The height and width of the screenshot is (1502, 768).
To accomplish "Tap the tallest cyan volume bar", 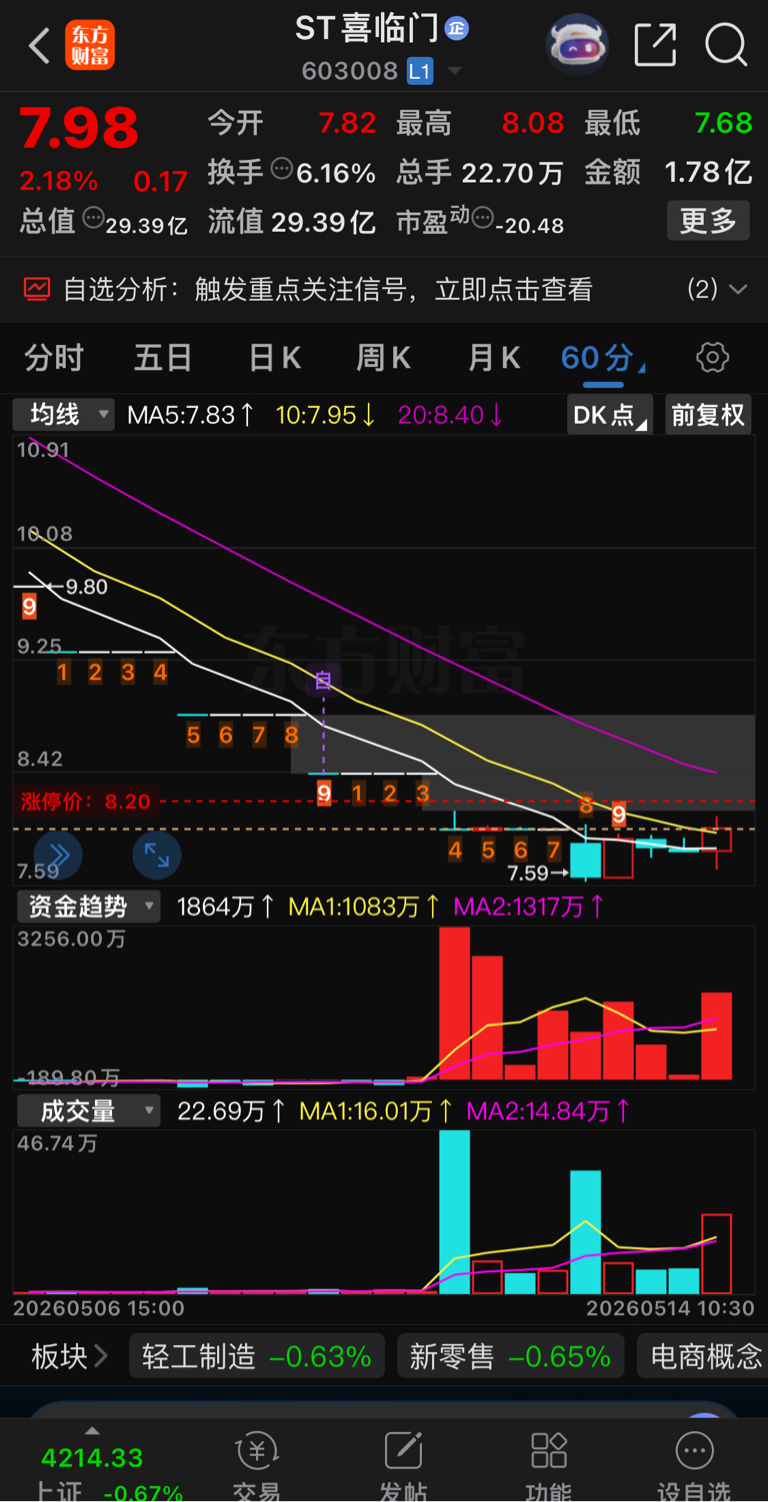I will pyautogui.click(x=455, y=1212).
